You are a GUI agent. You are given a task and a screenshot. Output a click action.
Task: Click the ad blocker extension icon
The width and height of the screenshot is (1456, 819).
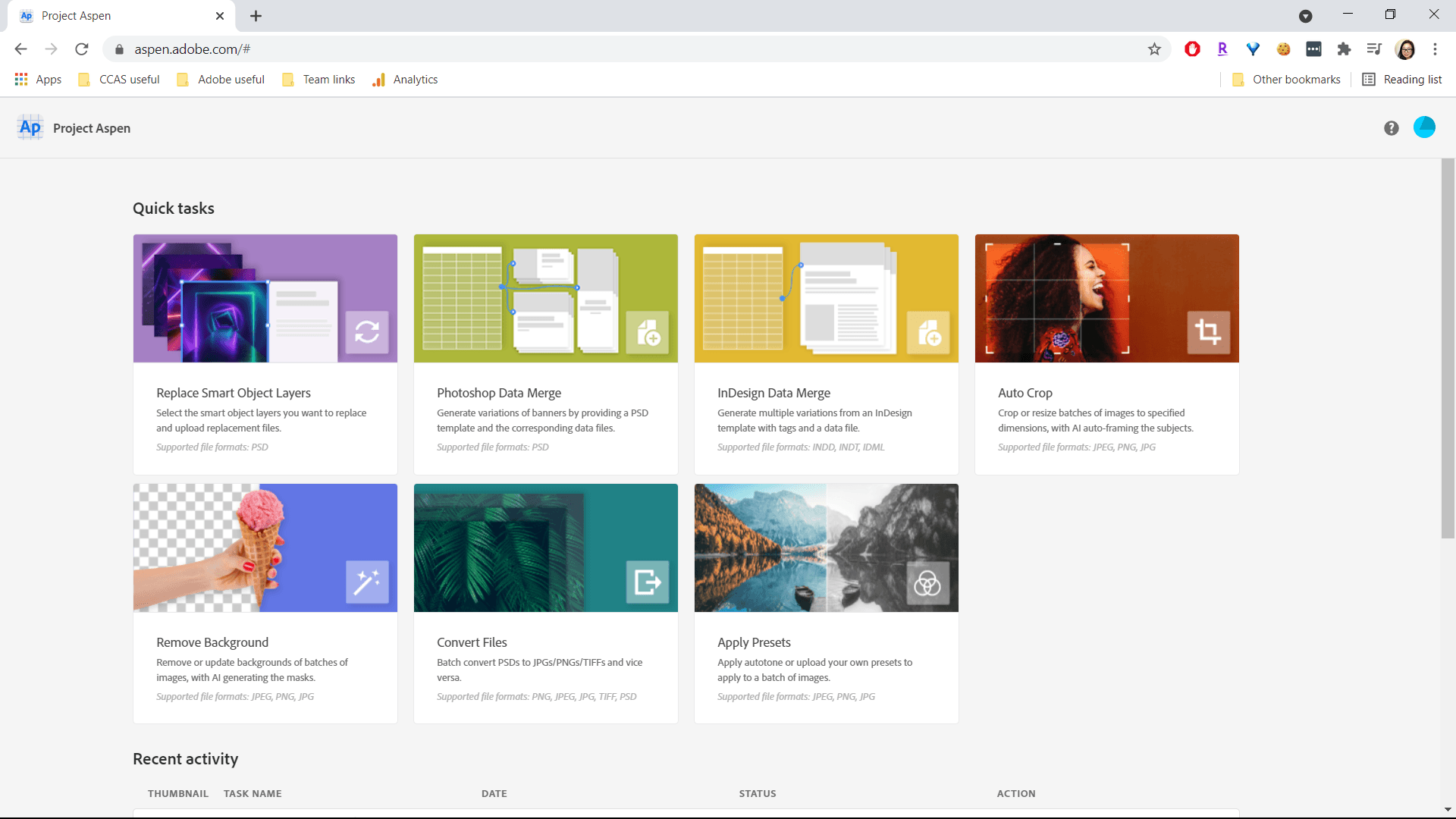(1191, 49)
